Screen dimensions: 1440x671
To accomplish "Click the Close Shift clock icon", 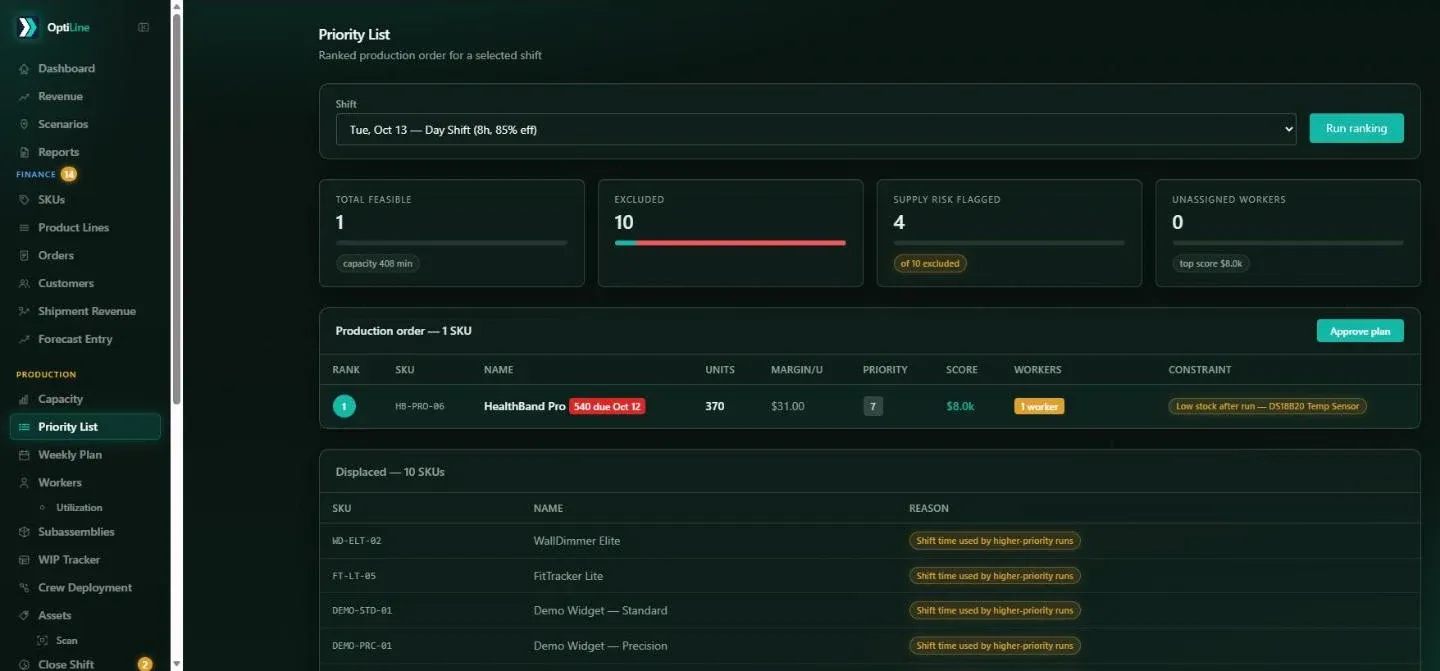I will tap(24, 665).
